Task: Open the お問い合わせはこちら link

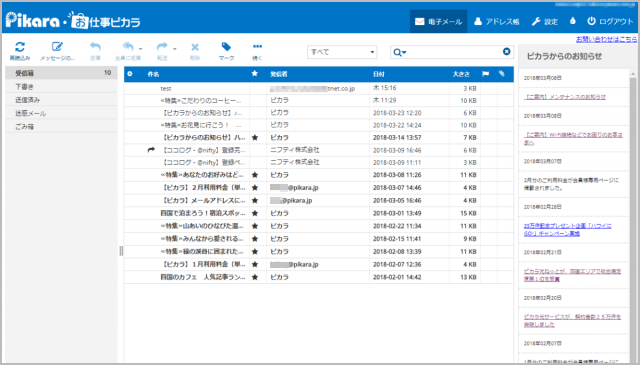Action: tap(606, 39)
